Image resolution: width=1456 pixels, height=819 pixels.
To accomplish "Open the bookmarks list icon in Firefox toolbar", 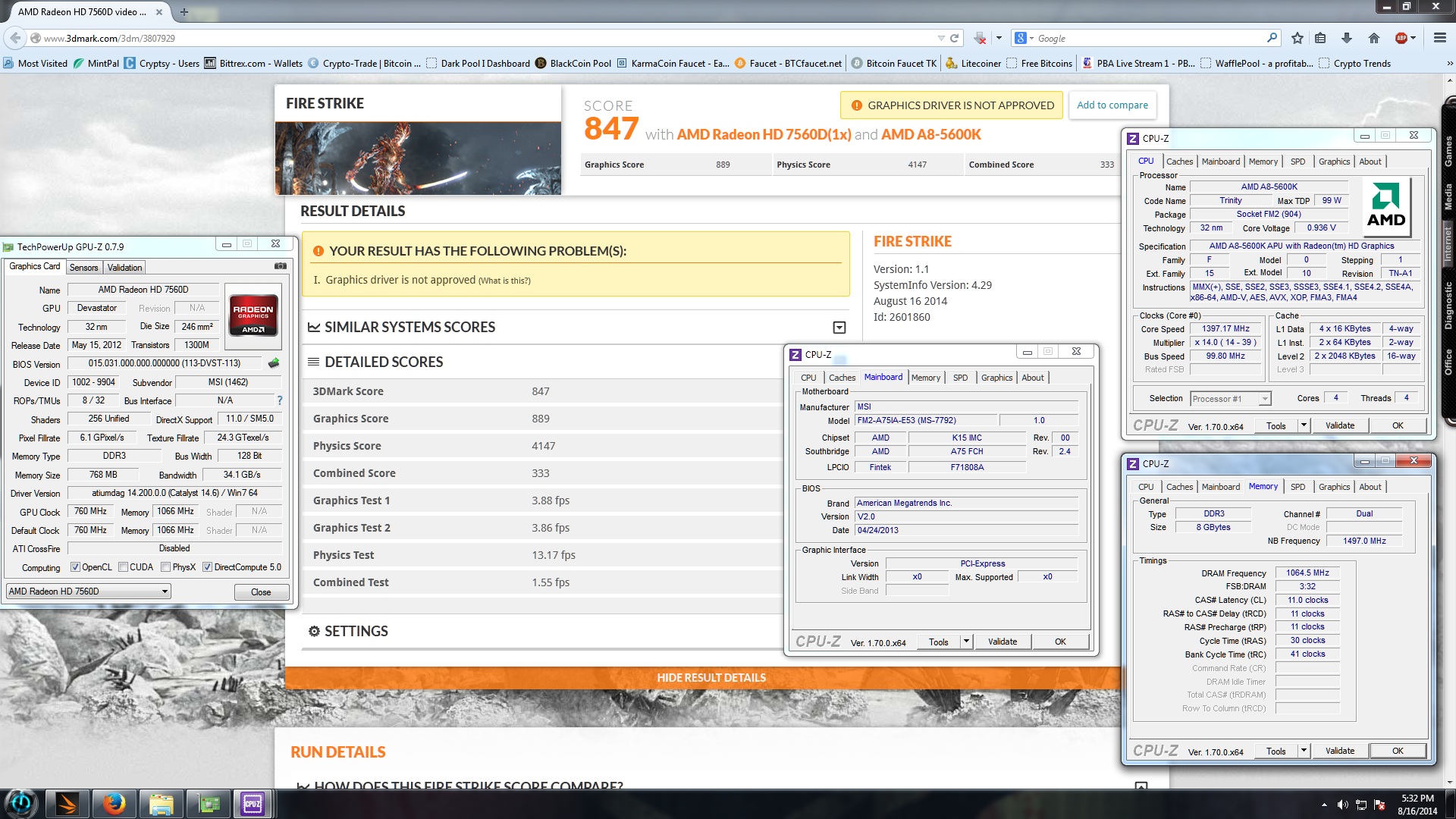I will (1320, 38).
